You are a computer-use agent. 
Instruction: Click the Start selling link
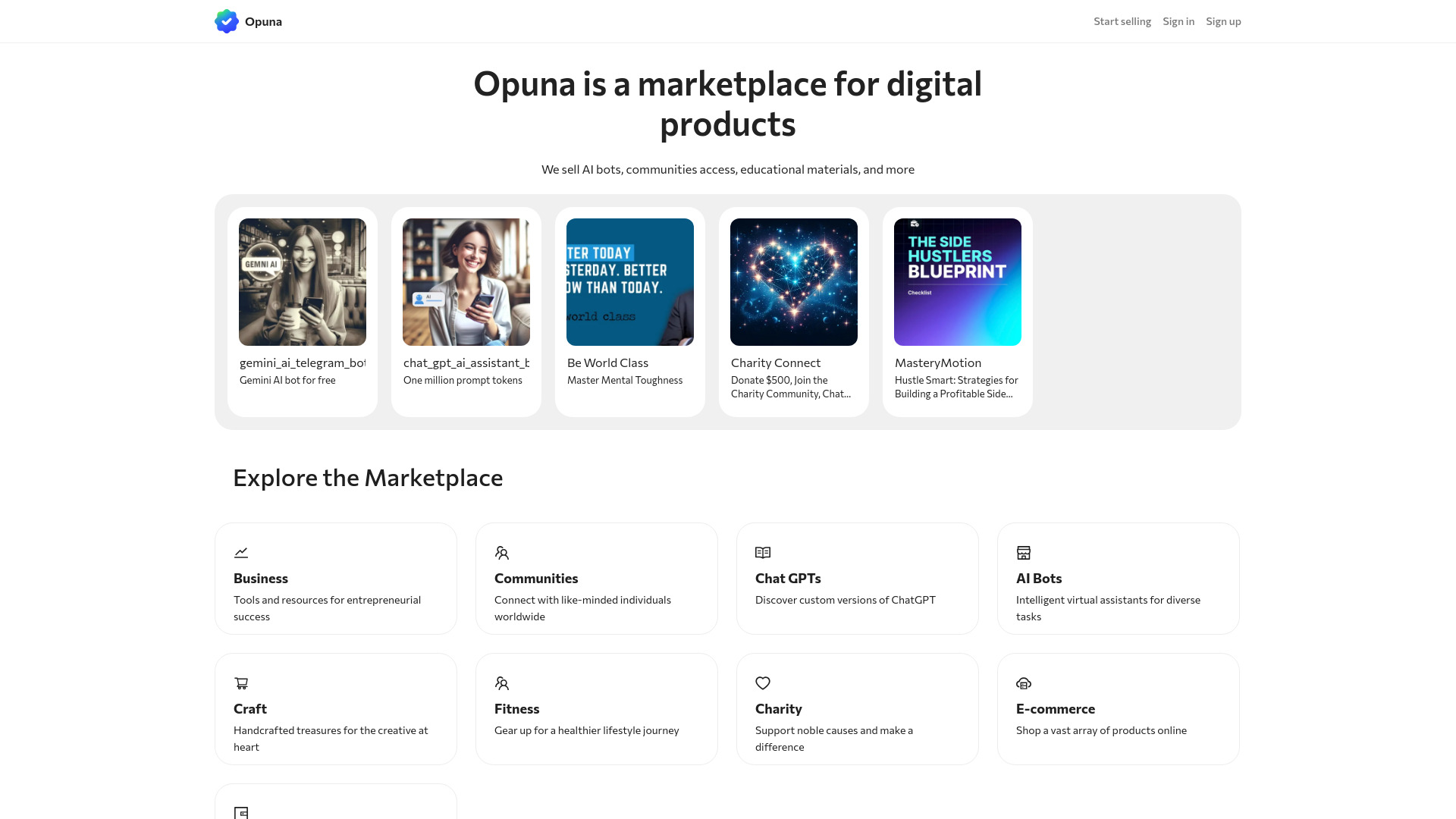1122,21
